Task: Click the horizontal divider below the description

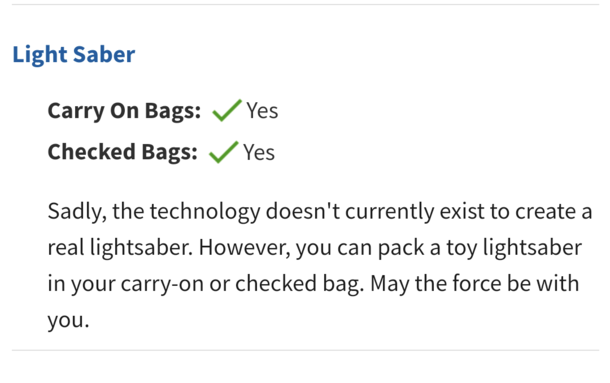Action: coord(305,350)
